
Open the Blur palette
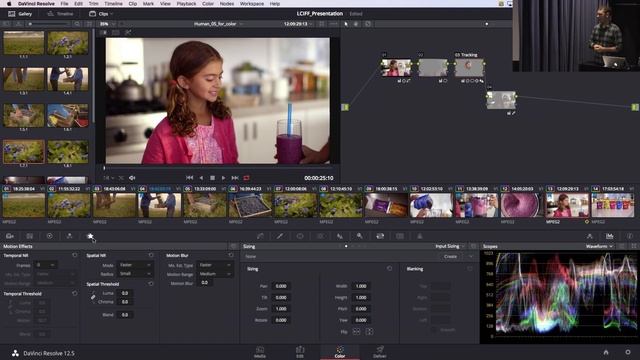click(x=340, y=236)
